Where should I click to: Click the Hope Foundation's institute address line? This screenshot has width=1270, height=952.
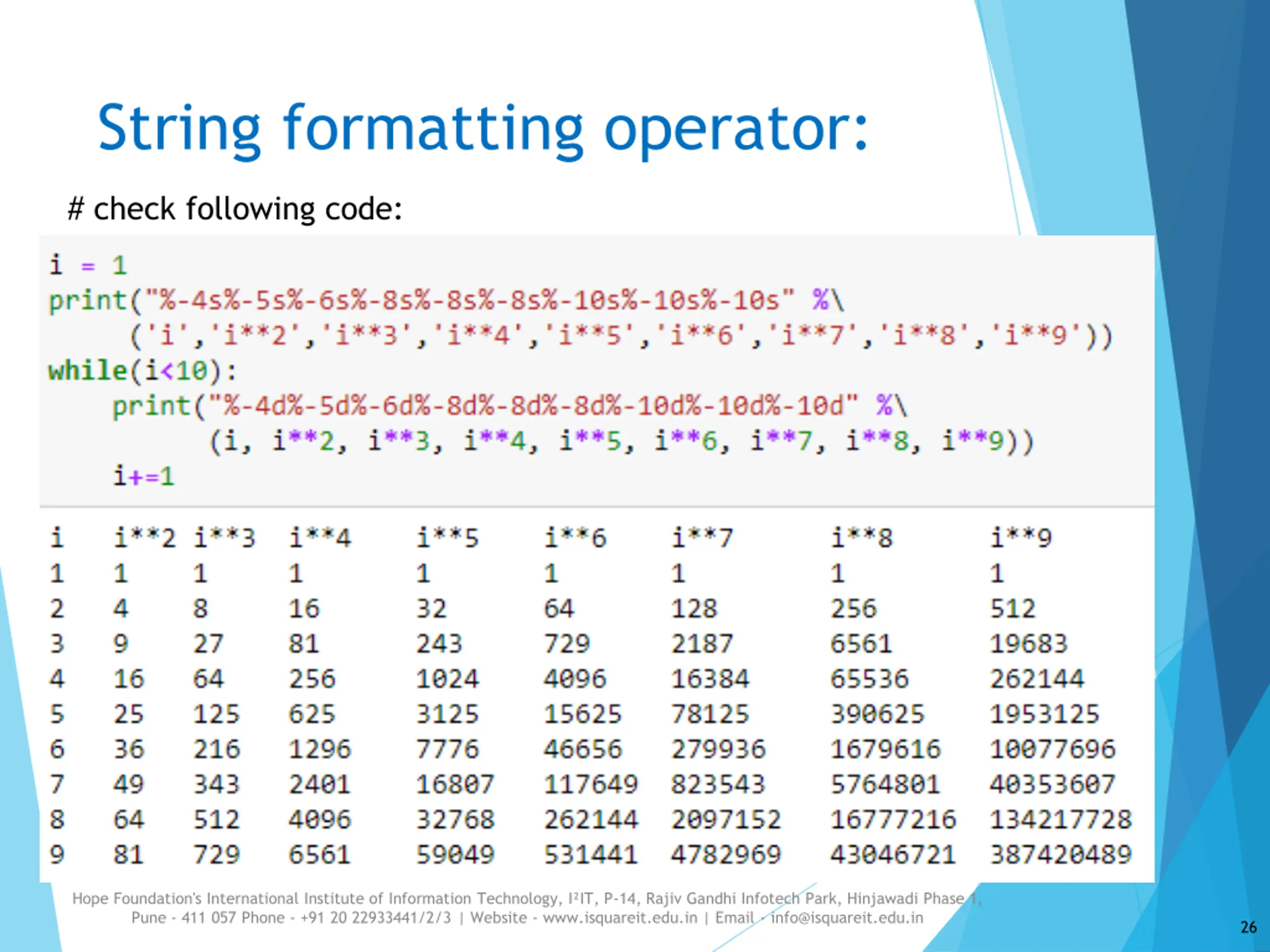[x=527, y=898]
